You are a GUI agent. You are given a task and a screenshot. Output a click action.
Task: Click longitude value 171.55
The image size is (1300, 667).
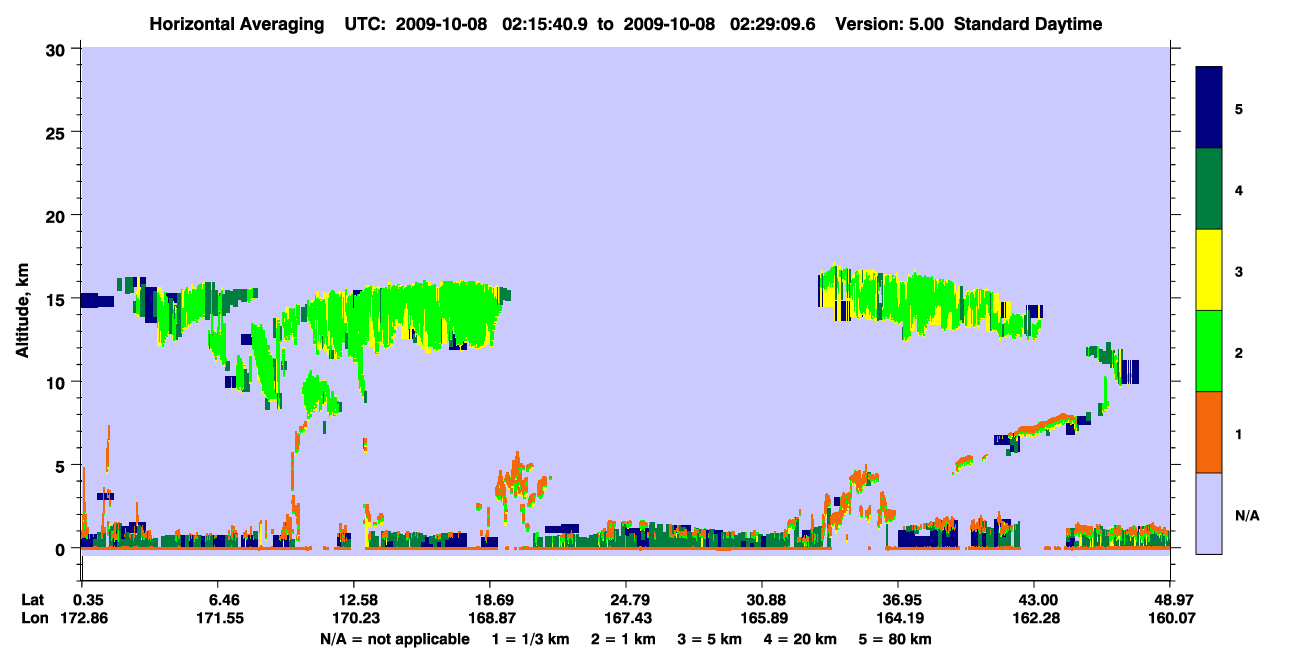(x=220, y=619)
